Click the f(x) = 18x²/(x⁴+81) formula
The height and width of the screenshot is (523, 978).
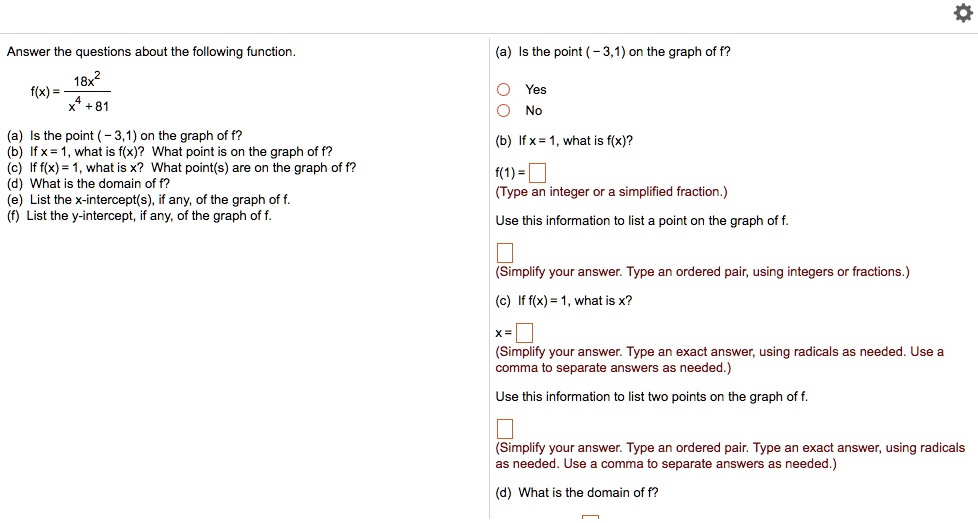pos(70,92)
